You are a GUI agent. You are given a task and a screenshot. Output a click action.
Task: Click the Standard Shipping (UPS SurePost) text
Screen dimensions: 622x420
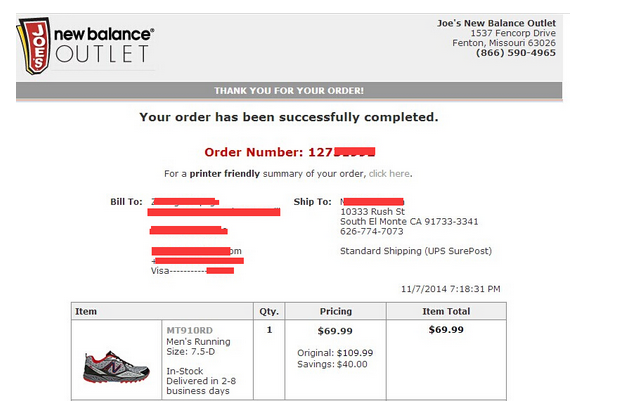[x=416, y=251]
